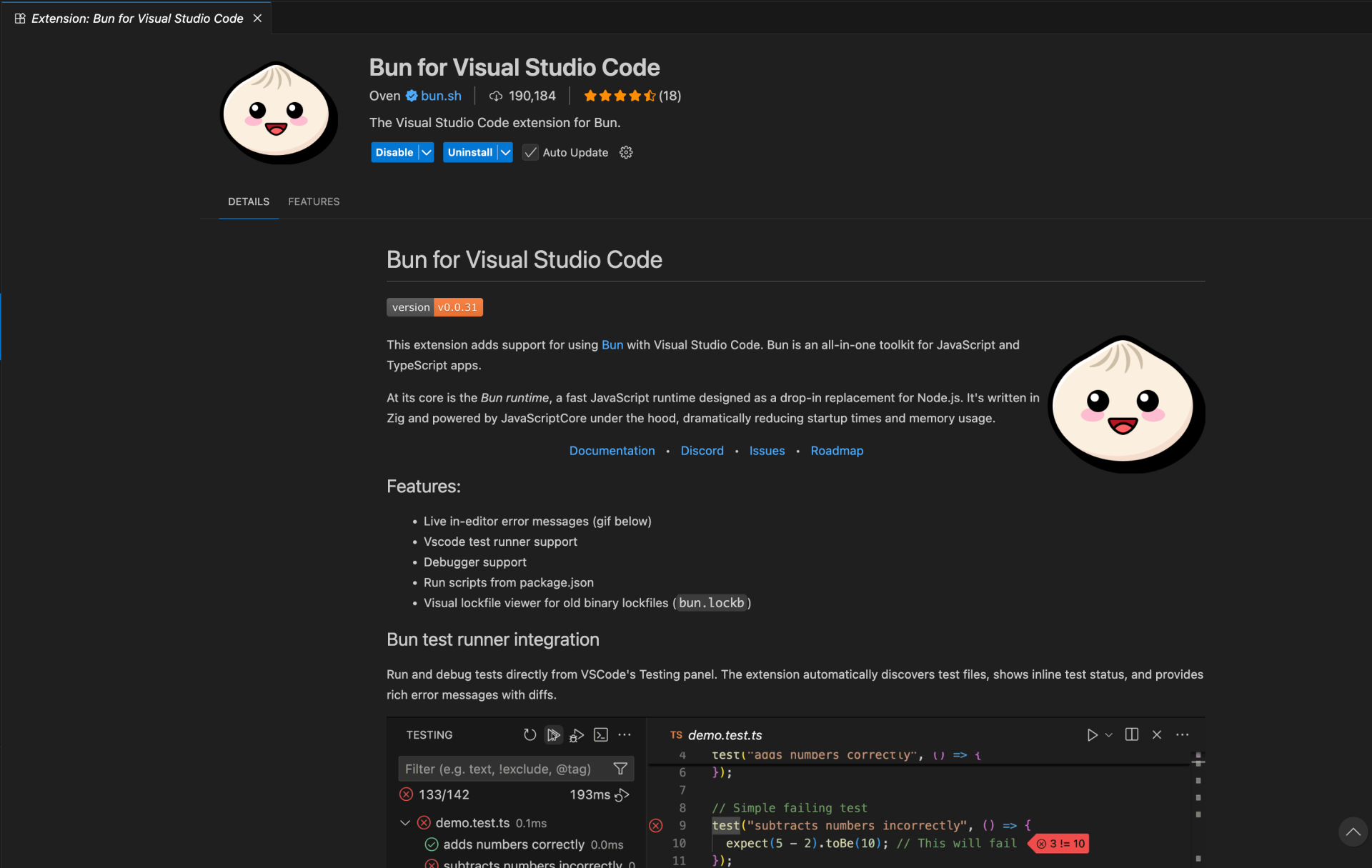Image resolution: width=1372 pixels, height=868 pixels.
Task: Click the refresh tests icon in Testing panel
Action: tap(530, 734)
